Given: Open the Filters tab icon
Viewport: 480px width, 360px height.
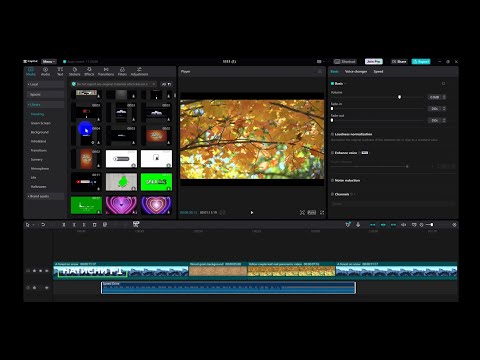Looking at the screenshot, I should (x=122, y=69).
